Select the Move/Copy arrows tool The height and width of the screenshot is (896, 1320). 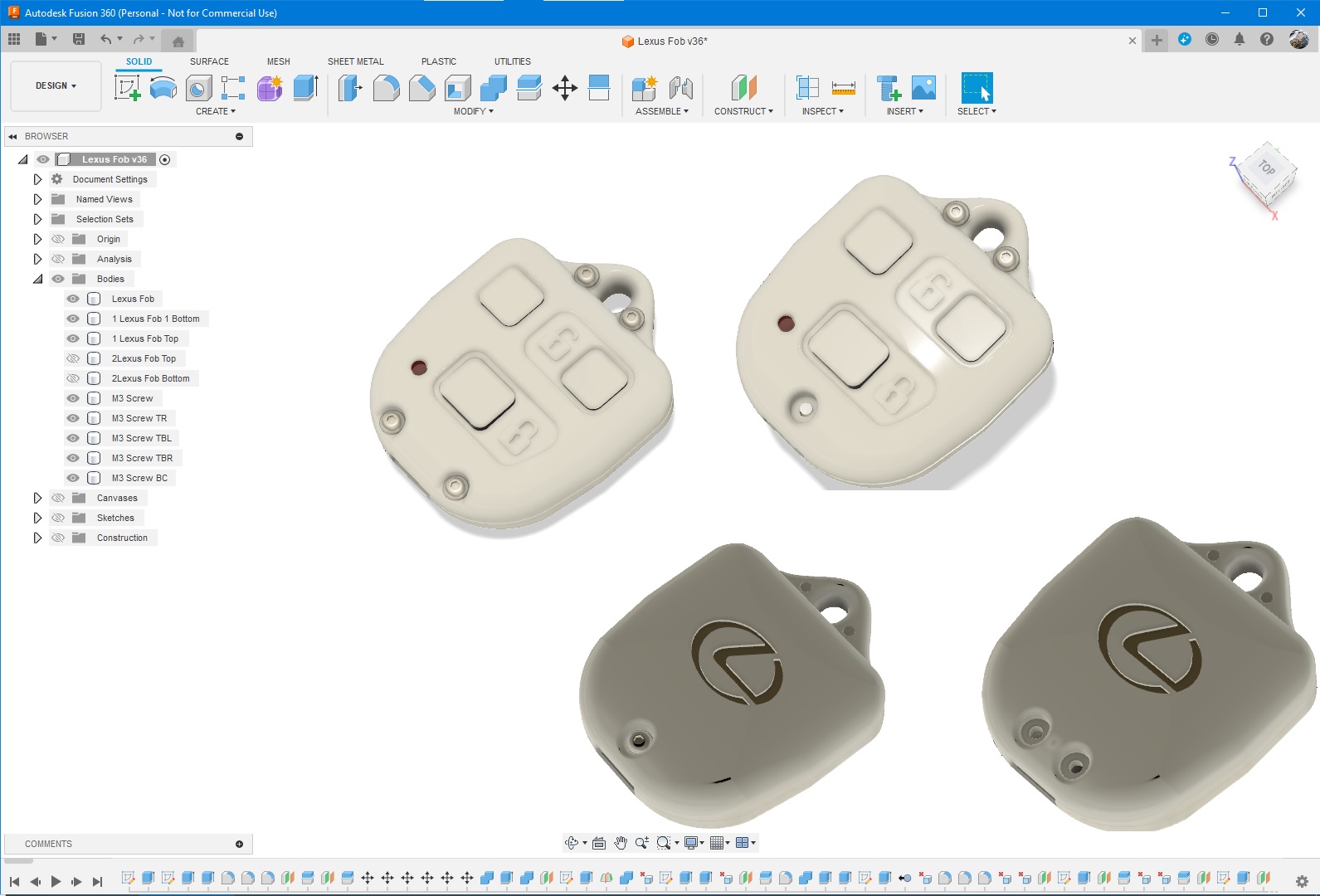pos(564,87)
